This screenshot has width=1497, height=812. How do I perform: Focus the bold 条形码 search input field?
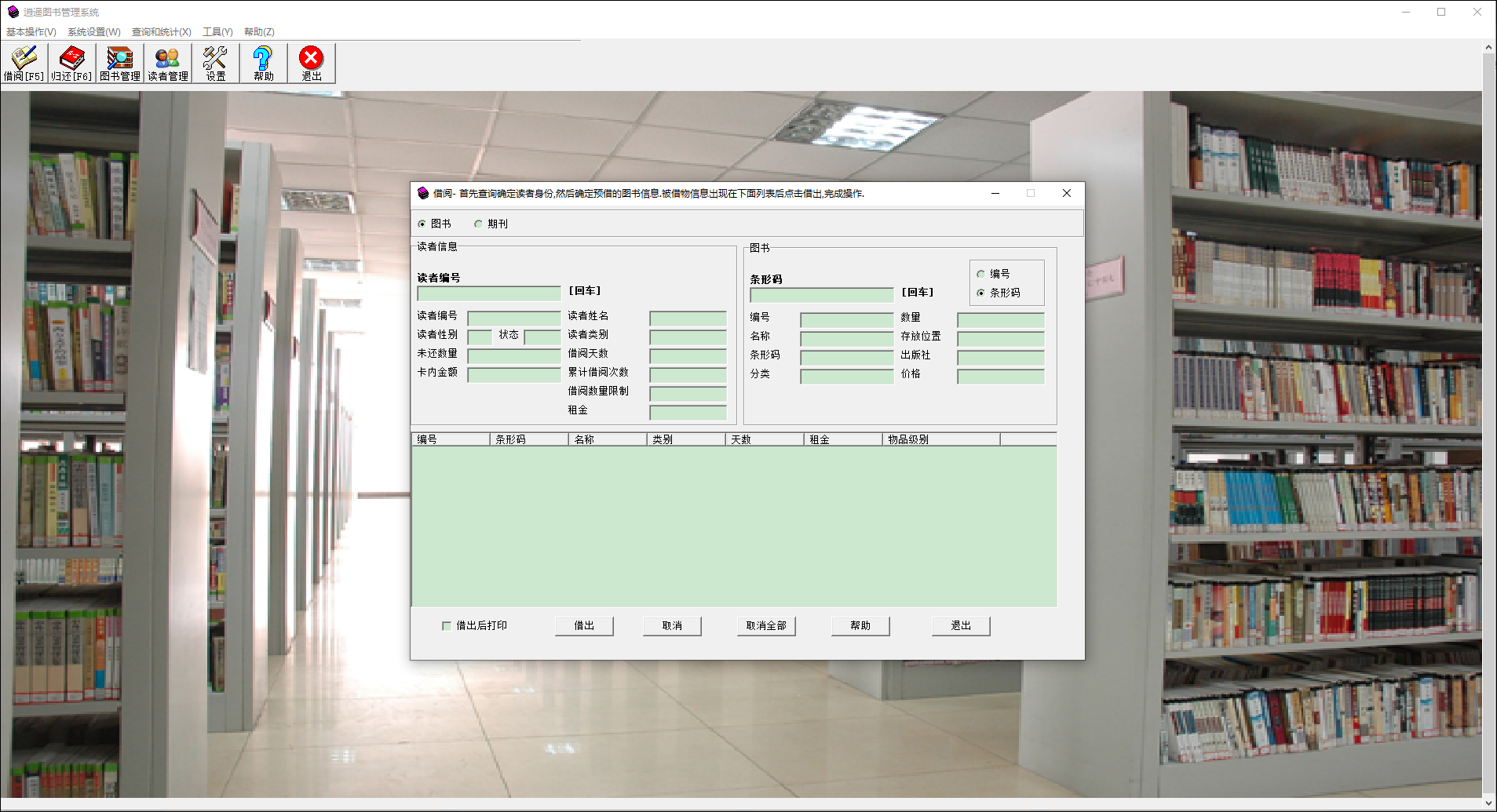click(822, 295)
